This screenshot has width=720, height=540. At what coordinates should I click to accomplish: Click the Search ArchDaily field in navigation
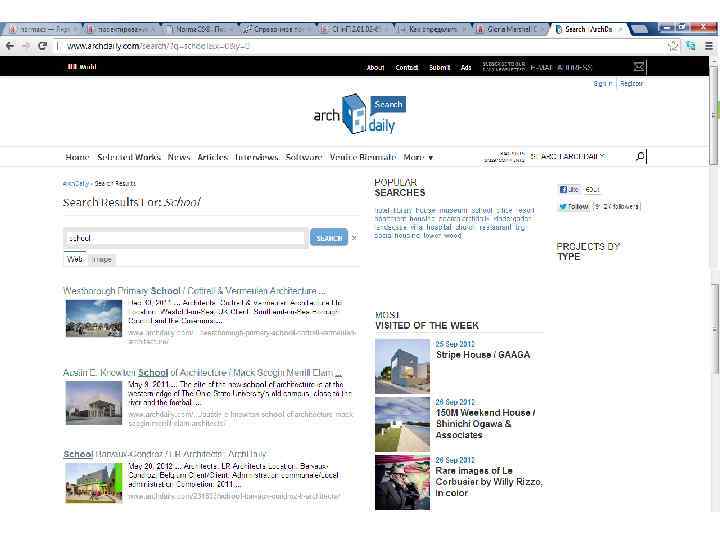coord(579,157)
